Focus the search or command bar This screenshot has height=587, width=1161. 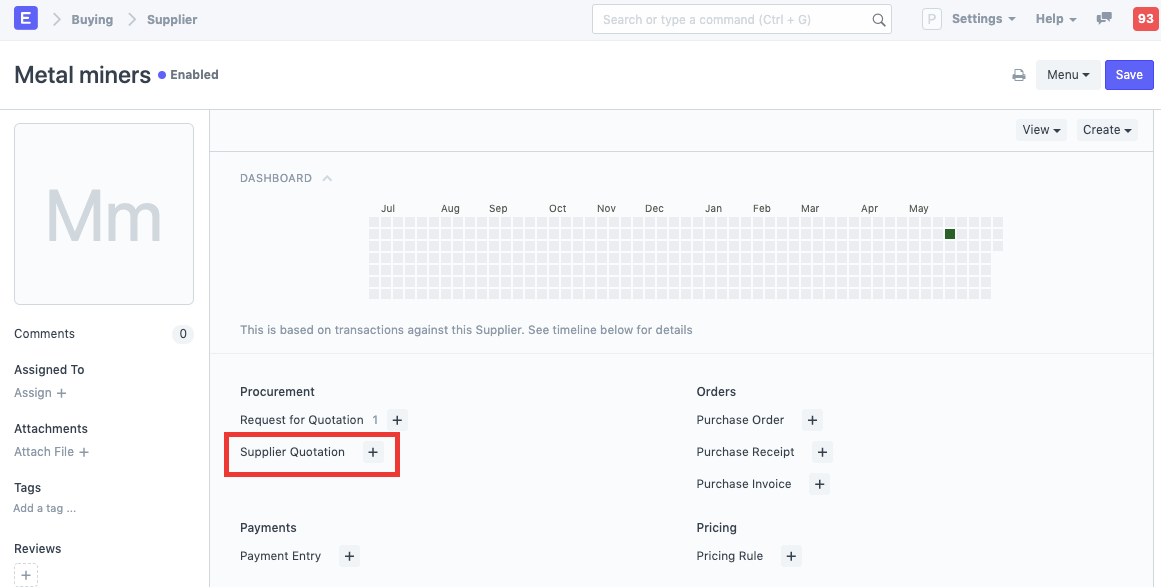point(730,19)
